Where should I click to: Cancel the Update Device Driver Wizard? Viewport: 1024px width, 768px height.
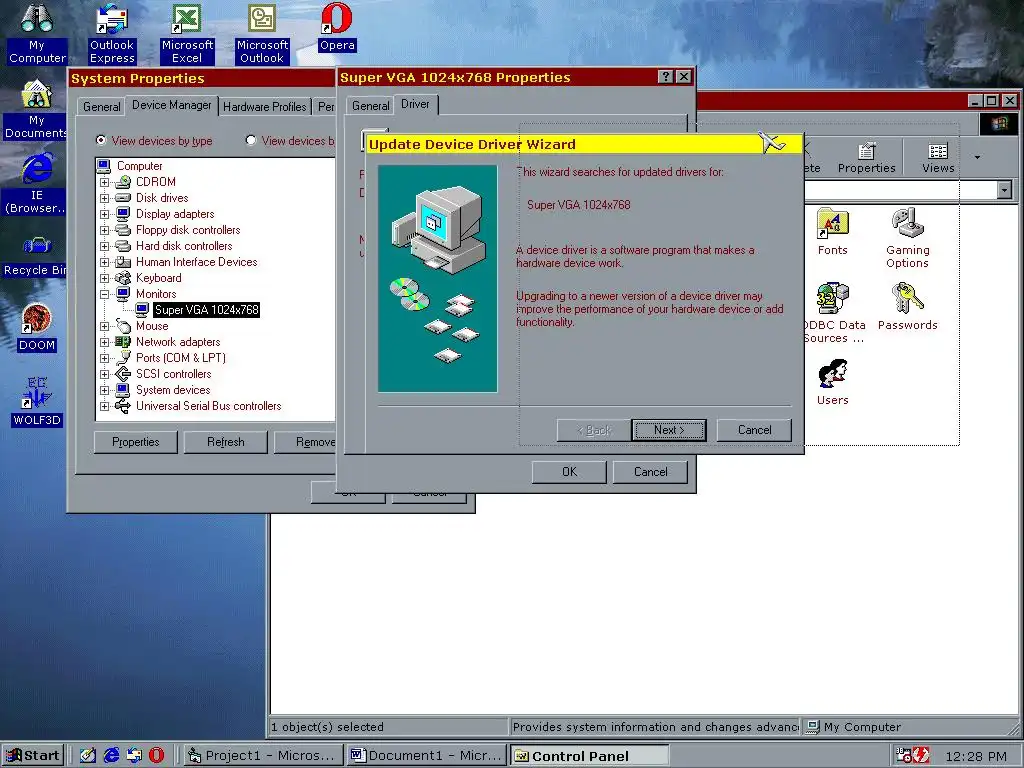754,430
